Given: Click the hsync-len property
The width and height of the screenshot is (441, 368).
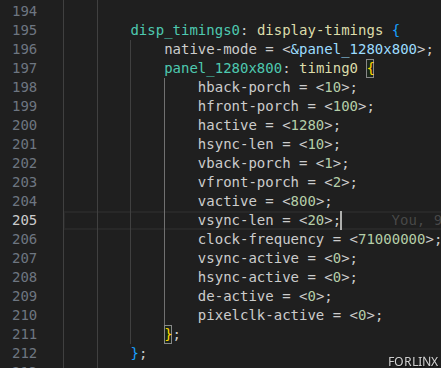Looking at the screenshot, I should tap(236, 144).
